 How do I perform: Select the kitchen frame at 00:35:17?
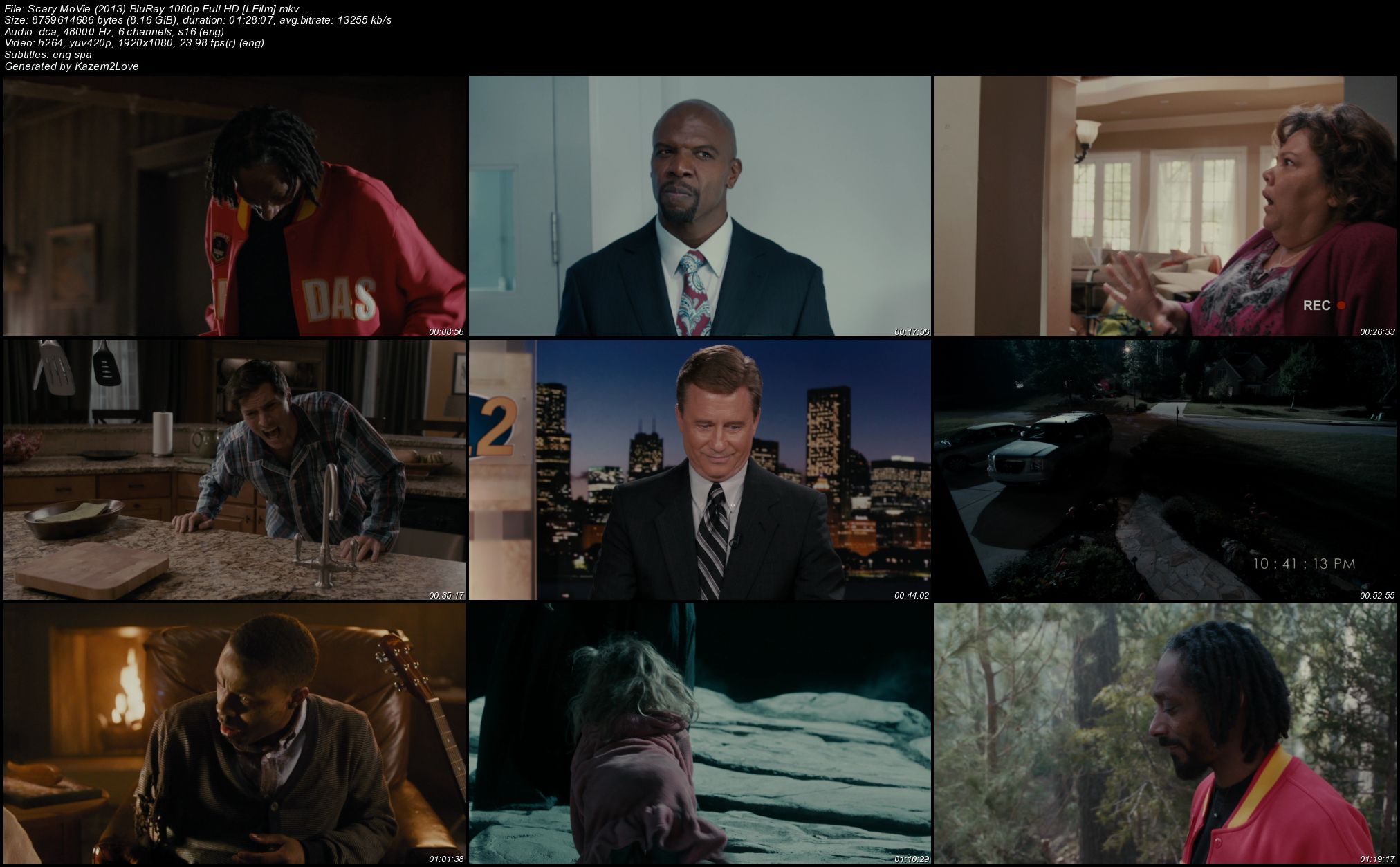click(234, 470)
